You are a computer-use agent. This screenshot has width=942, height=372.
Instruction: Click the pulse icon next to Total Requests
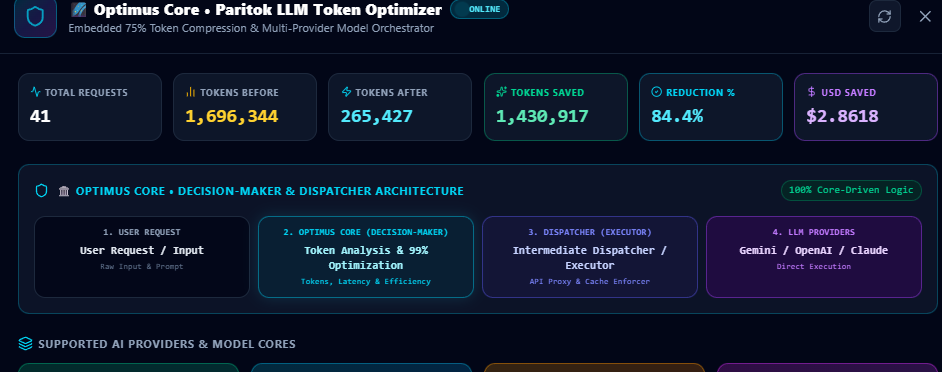click(x=35, y=93)
